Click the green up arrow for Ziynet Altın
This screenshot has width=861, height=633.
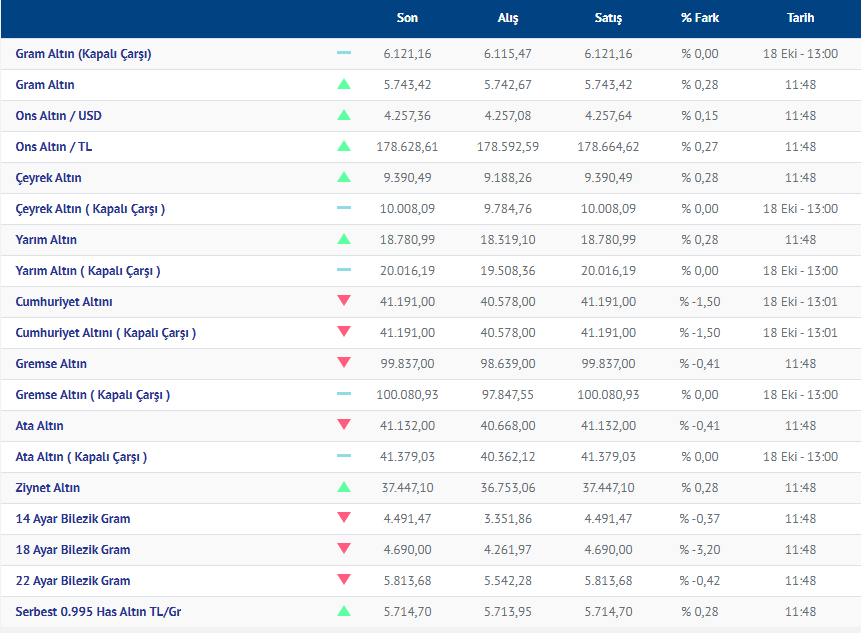[344, 487]
